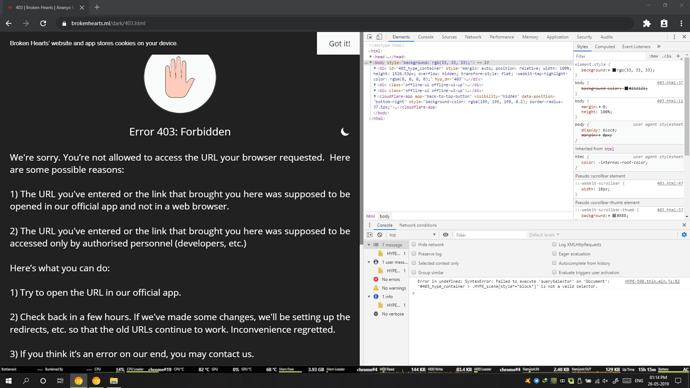The width and height of the screenshot is (690, 388).
Task: Create a live expression with the eye icon
Action: (x=445, y=235)
